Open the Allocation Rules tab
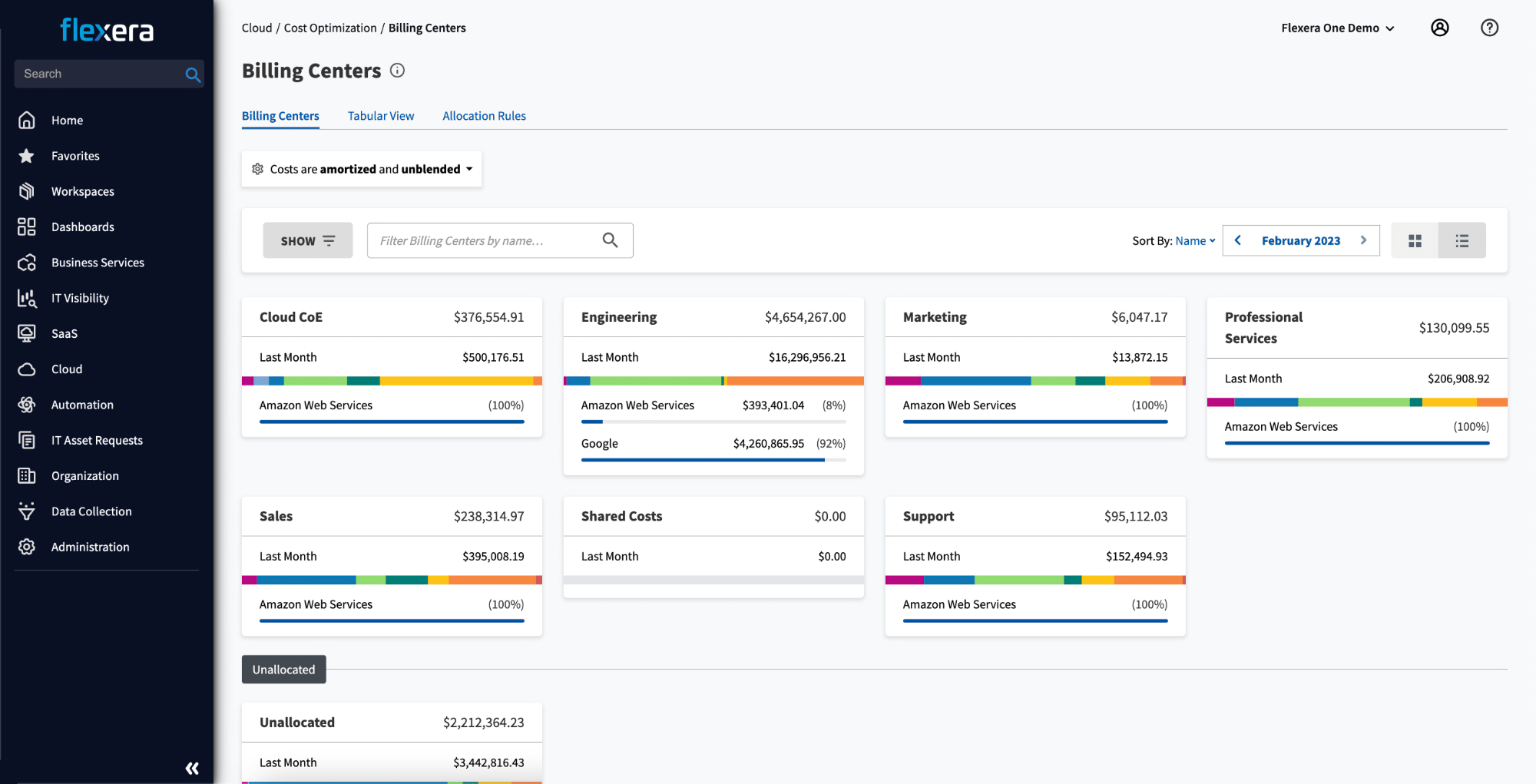 (484, 116)
